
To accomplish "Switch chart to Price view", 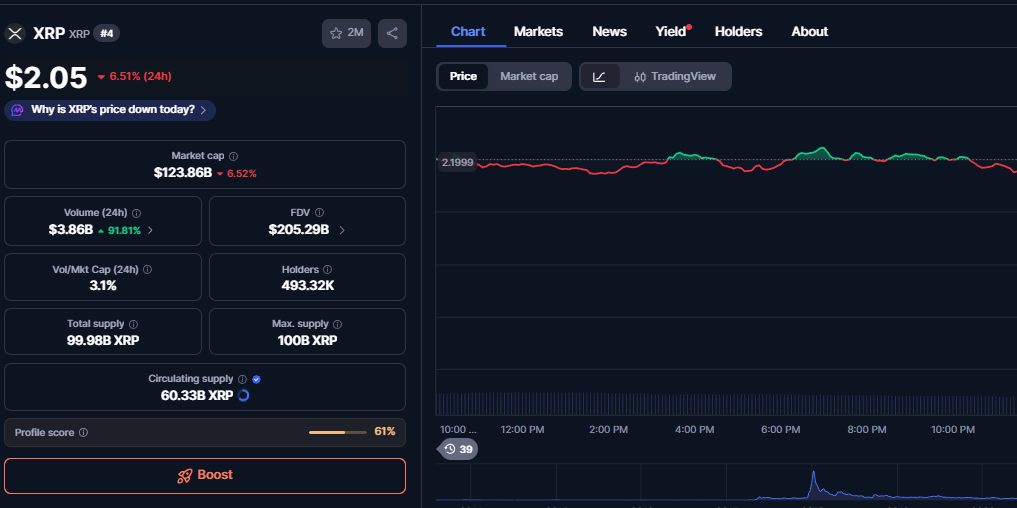I will click(463, 77).
